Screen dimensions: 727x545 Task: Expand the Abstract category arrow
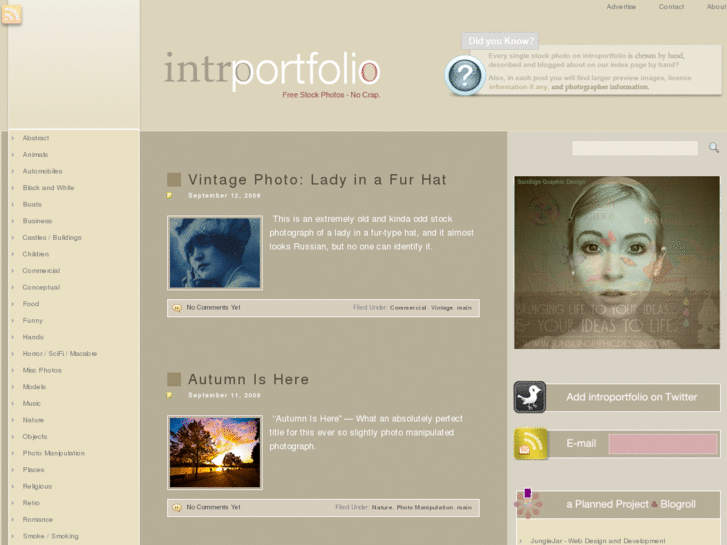(13, 138)
